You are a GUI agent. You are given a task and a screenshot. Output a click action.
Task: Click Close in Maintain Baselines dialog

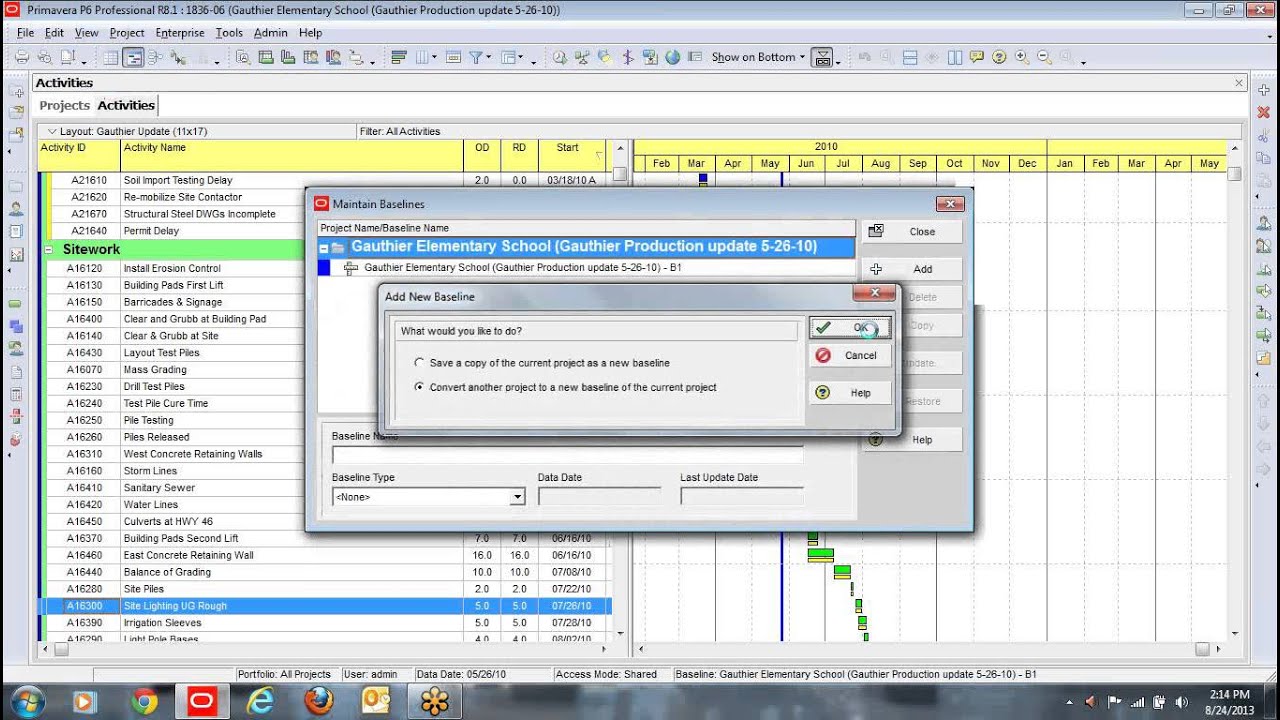click(912, 231)
